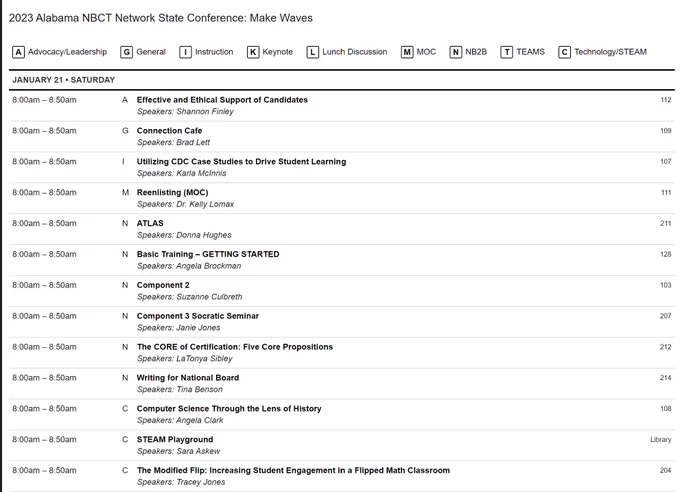Screen dimensions: 680x492
Task: Click speaker name Karla McInnis
Action: (201, 174)
